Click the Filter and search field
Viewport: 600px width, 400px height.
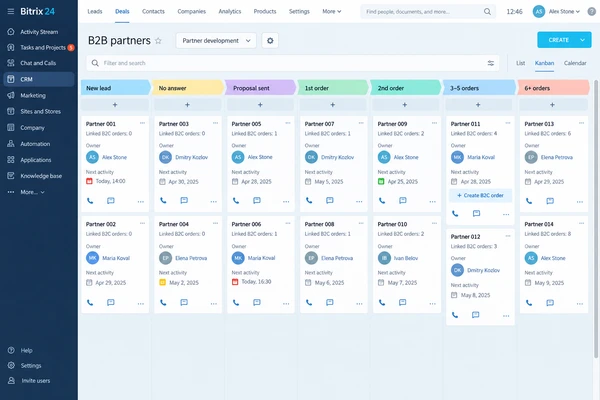point(293,63)
